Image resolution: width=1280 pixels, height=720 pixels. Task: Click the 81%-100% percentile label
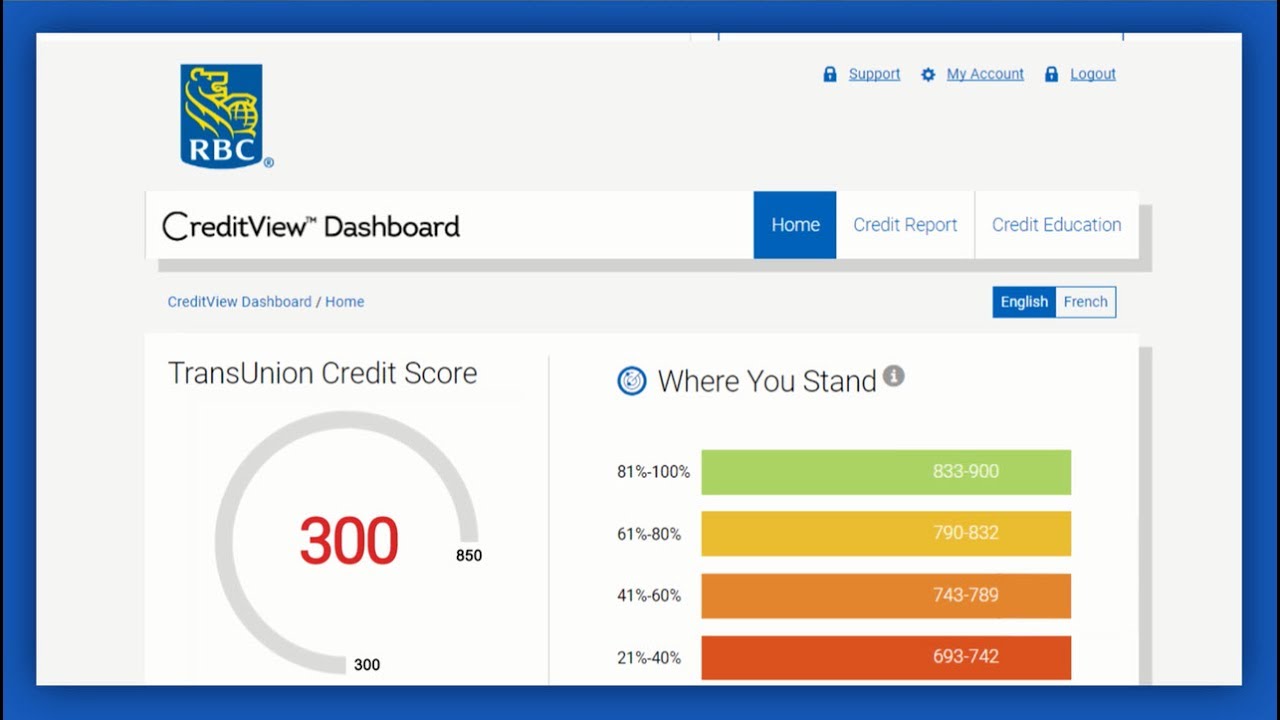click(653, 472)
